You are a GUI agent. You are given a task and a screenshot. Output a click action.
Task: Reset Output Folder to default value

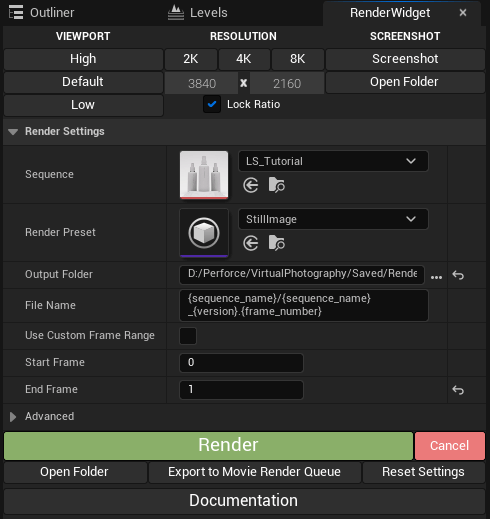tap(458, 275)
